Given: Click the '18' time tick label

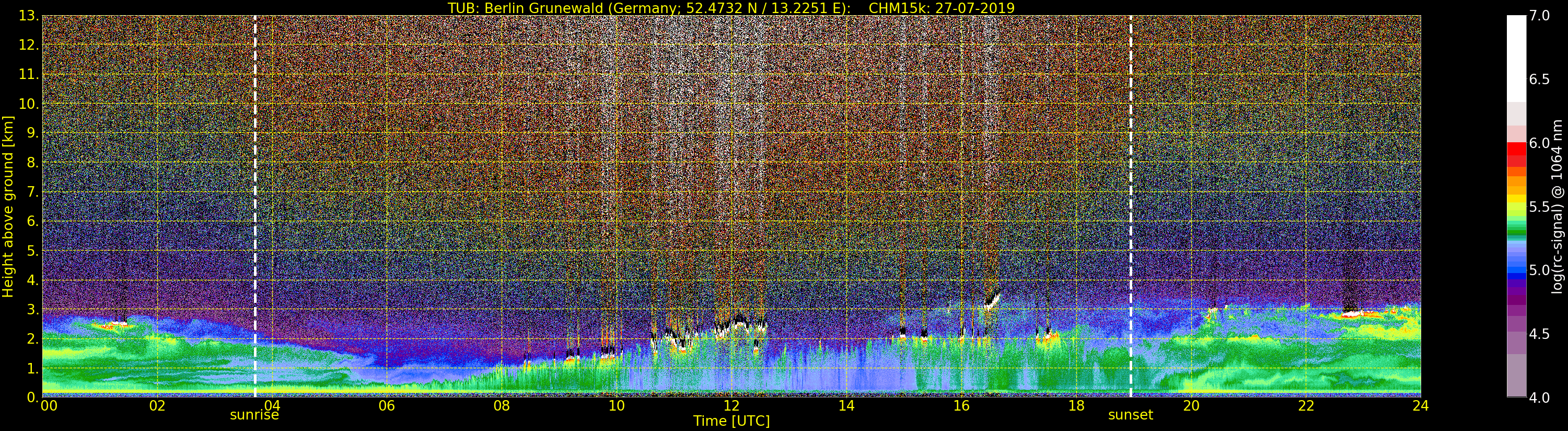Looking at the screenshot, I should tap(1076, 406).
